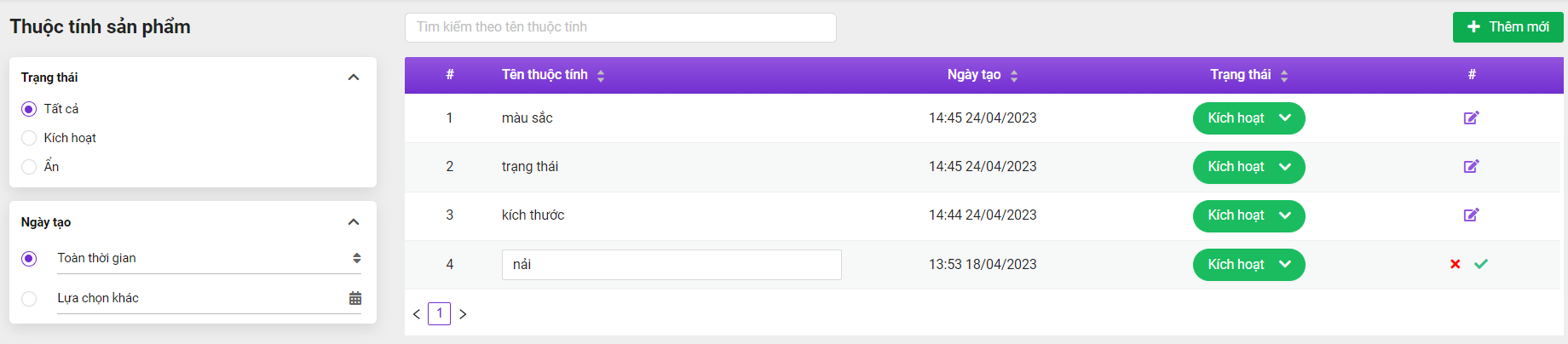The height and width of the screenshot is (344, 1568).
Task: Confirm edit with the green checkmark
Action: (1481, 264)
